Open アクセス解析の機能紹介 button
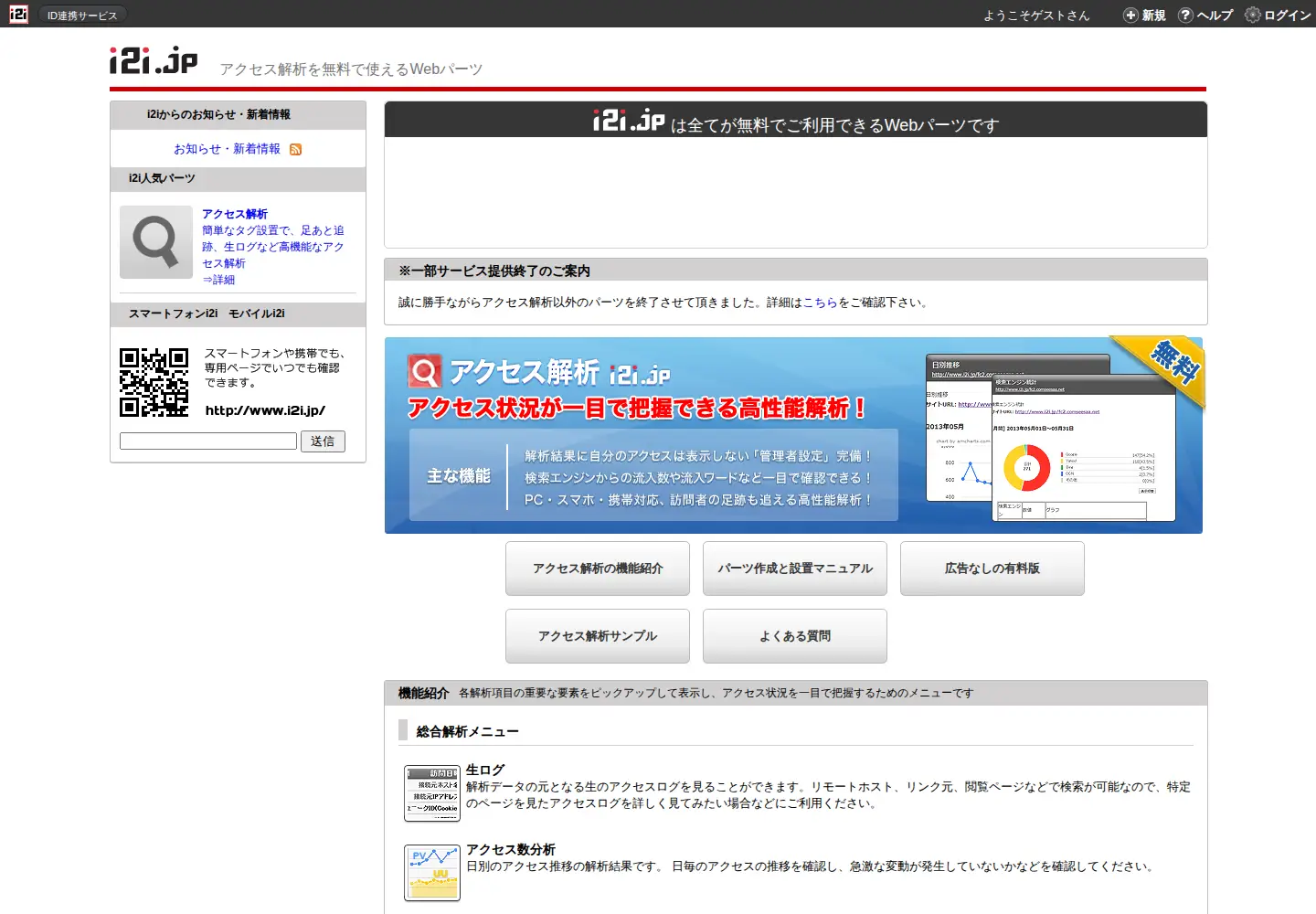 (x=598, y=569)
